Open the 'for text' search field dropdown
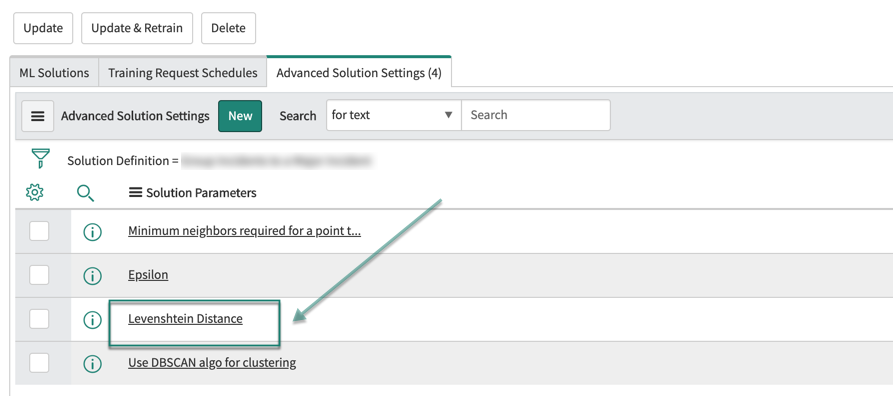The image size is (893, 396). click(x=394, y=115)
